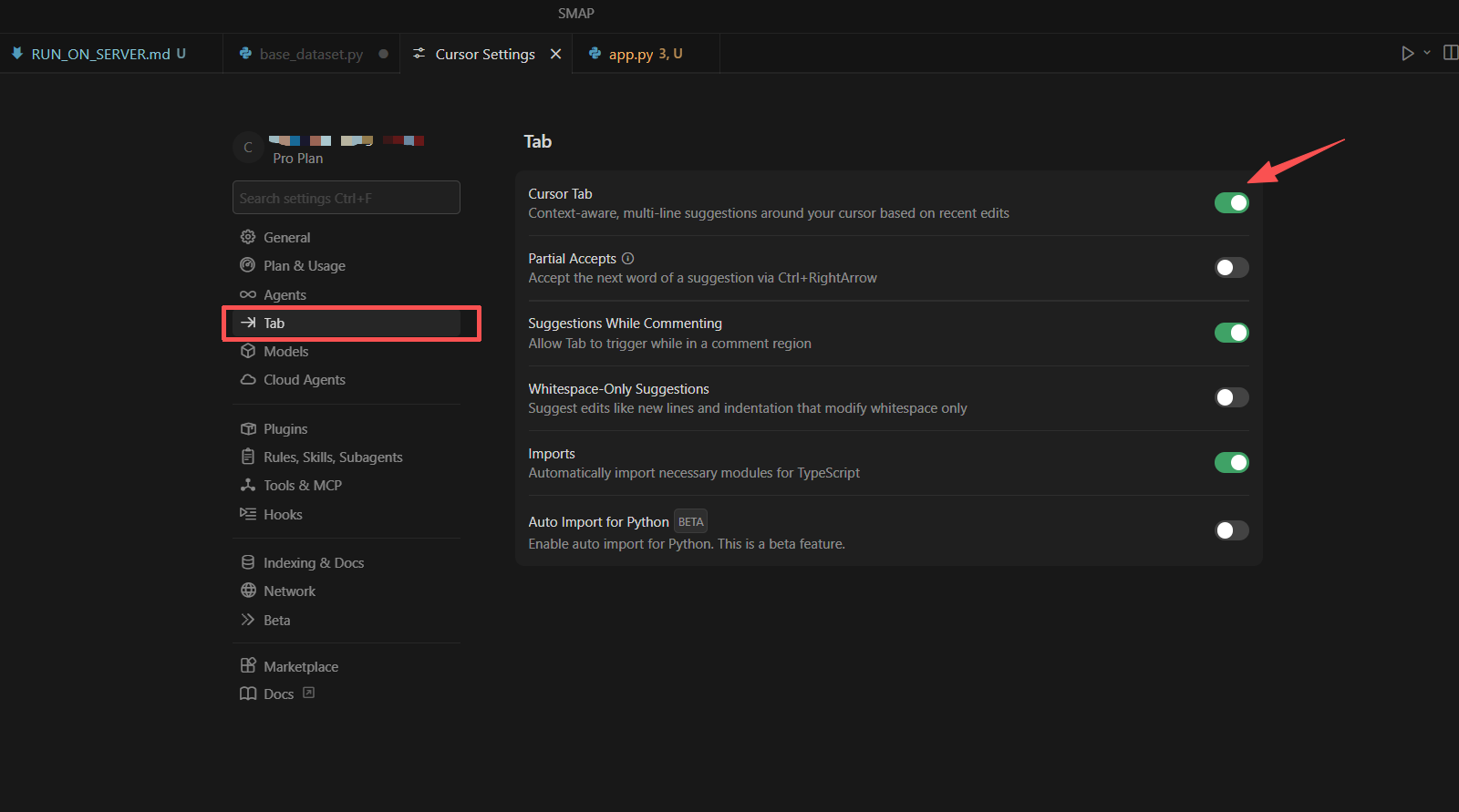Viewport: 1459px width, 812px height.
Task: Turn on Auto Import for Python
Action: [x=1231, y=530]
